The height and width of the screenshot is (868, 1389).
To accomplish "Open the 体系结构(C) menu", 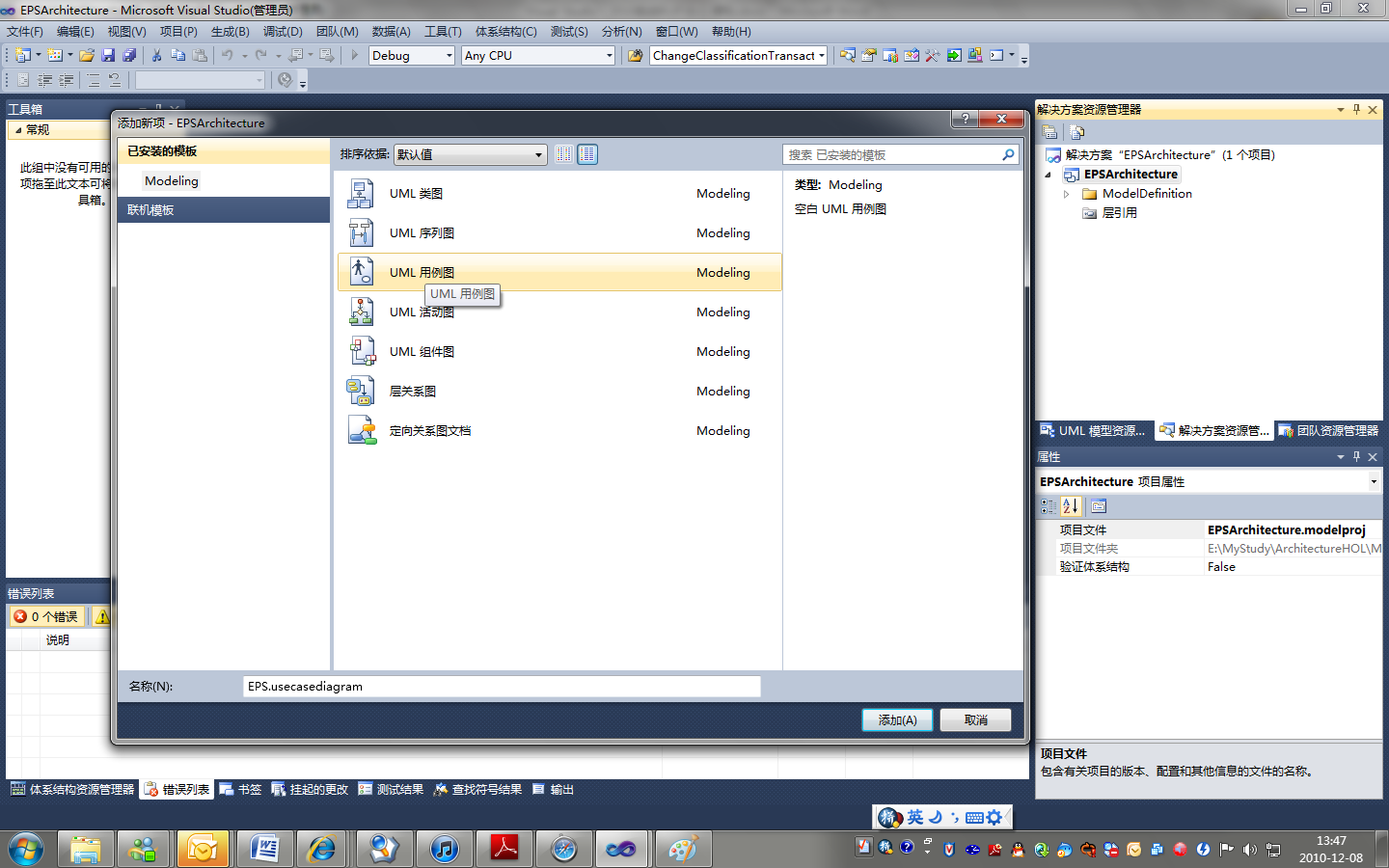I will [505, 32].
